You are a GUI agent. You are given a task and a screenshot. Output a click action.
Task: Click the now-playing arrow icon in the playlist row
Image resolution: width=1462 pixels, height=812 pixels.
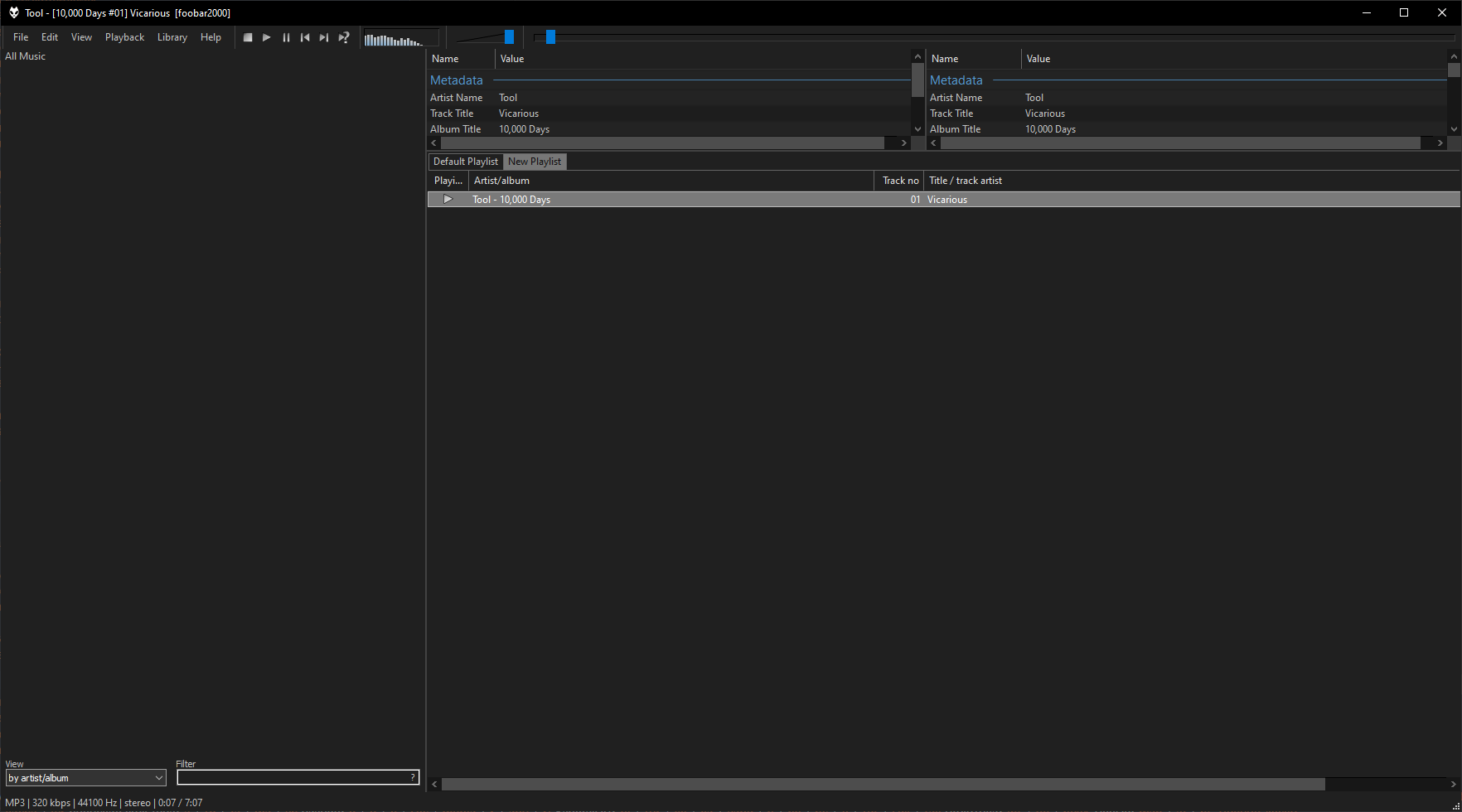(x=448, y=199)
